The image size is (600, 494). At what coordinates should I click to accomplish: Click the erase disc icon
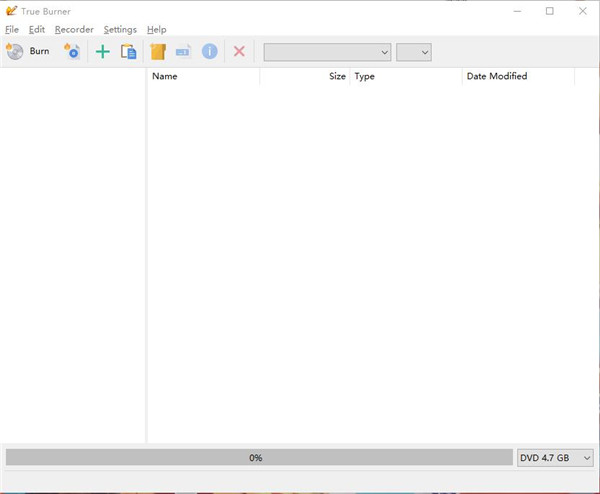[x=72, y=51]
